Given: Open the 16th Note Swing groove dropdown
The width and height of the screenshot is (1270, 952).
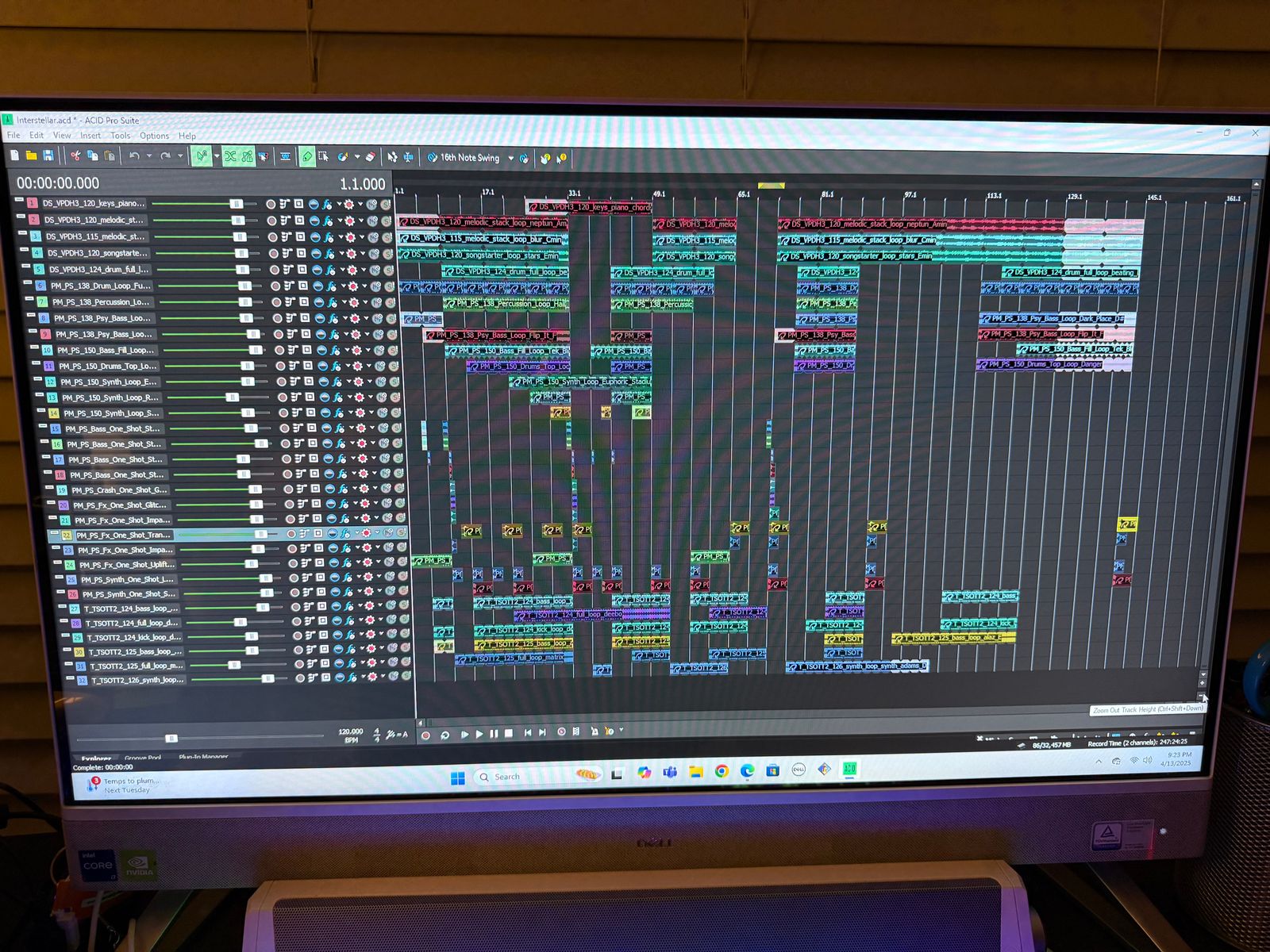Looking at the screenshot, I should pos(510,158).
